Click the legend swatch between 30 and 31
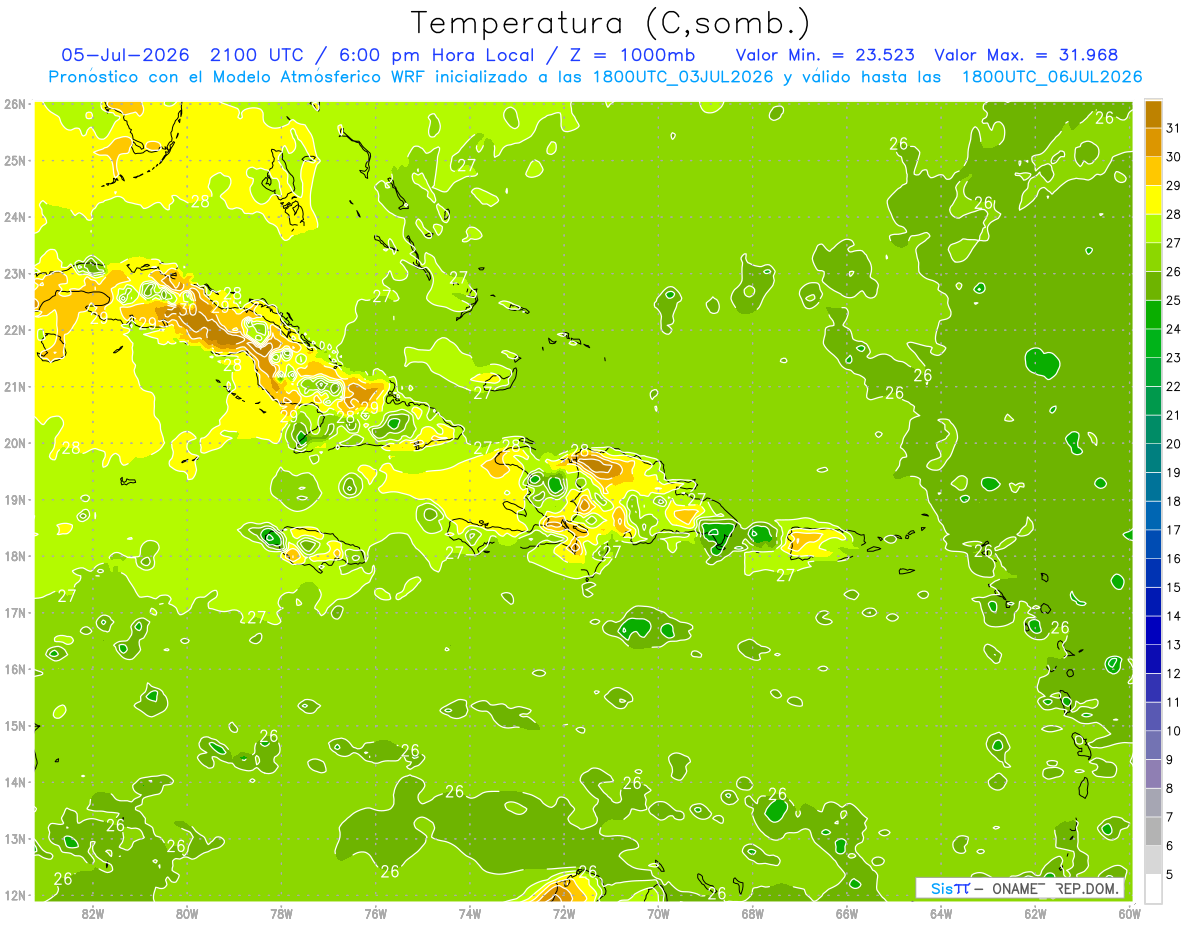The height and width of the screenshot is (927, 1200). point(1153,142)
